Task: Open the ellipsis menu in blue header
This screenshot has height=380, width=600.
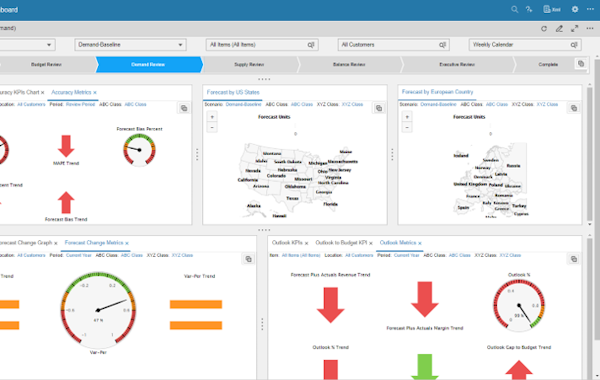Action: pyautogui.click(x=590, y=10)
